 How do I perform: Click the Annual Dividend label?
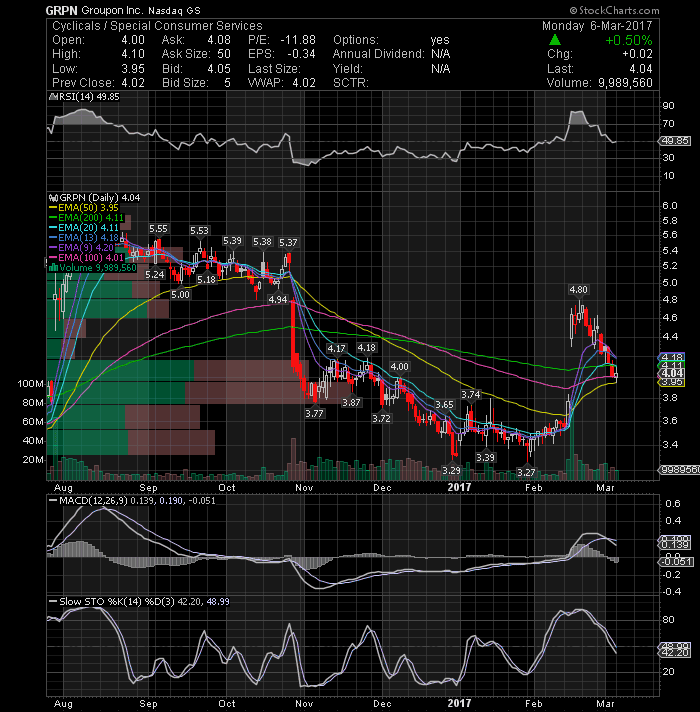[x=379, y=54]
